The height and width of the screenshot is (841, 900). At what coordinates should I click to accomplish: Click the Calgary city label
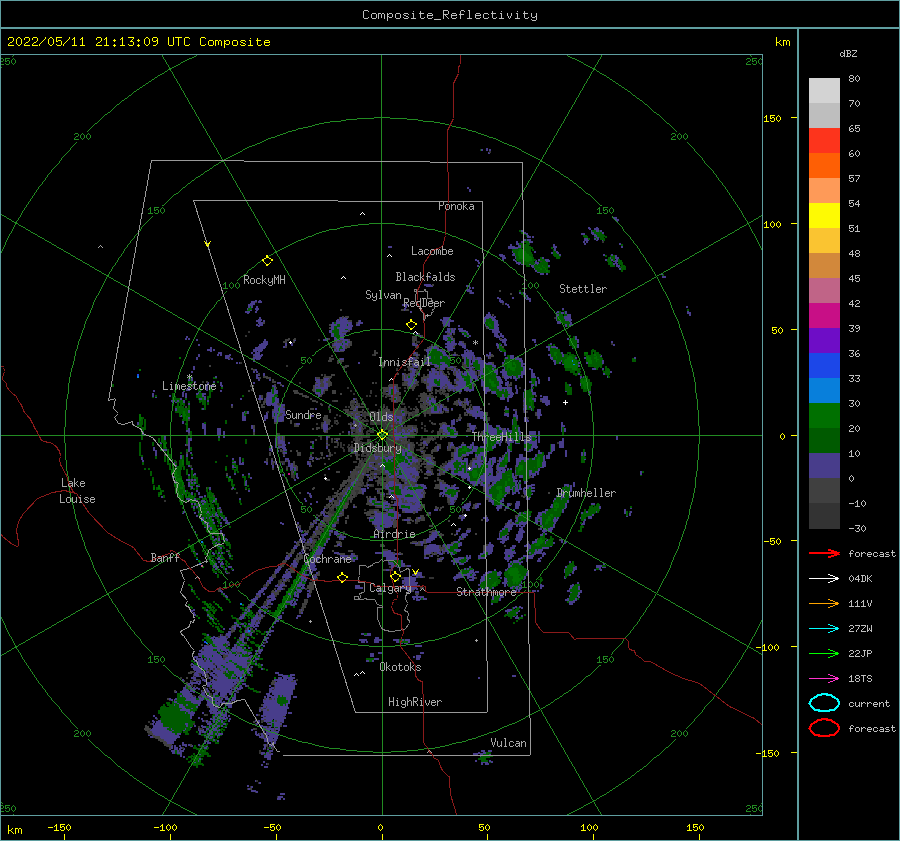pyautogui.click(x=390, y=588)
